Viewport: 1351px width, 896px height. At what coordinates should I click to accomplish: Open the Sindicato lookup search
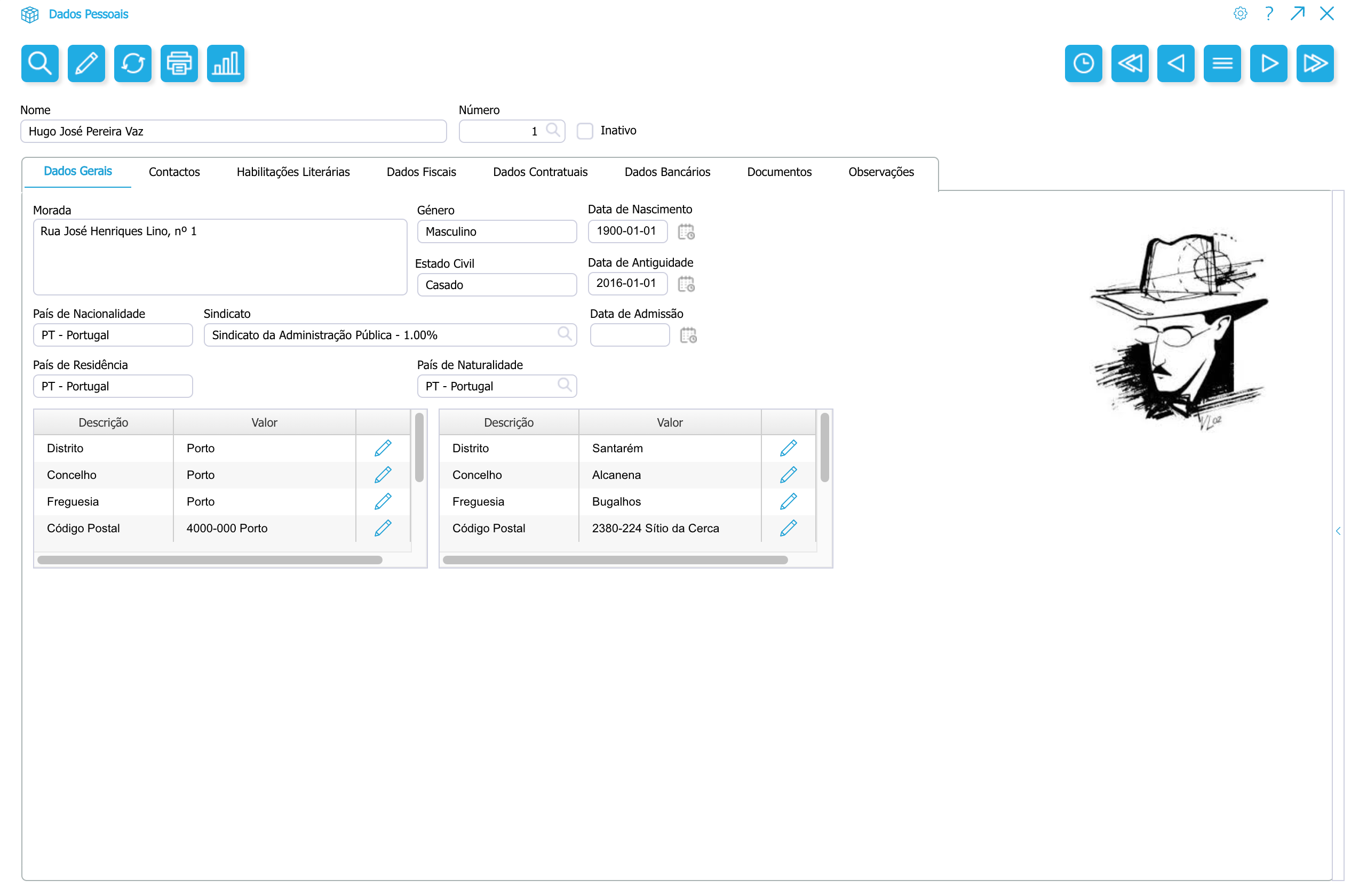(565, 334)
